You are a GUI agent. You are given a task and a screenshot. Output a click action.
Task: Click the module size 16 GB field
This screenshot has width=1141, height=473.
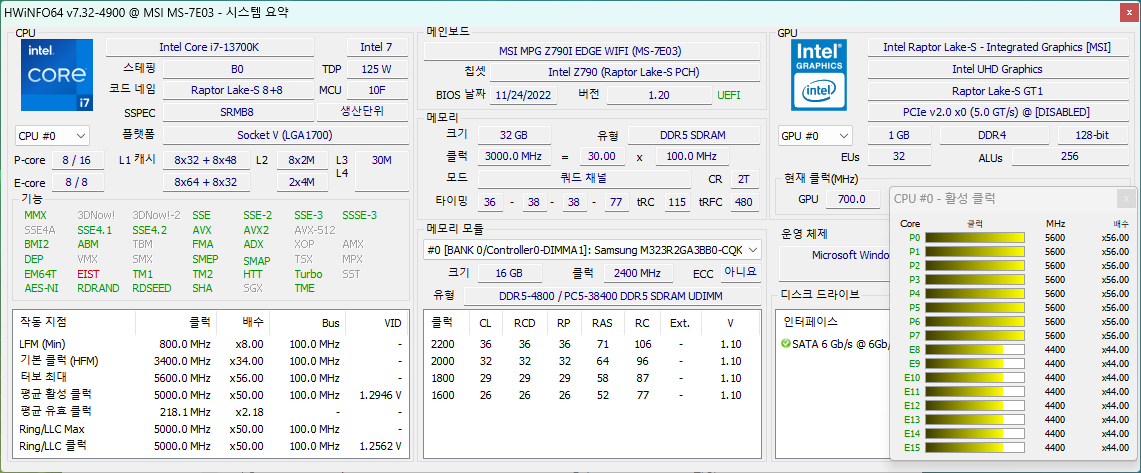pyautogui.click(x=510, y=273)
